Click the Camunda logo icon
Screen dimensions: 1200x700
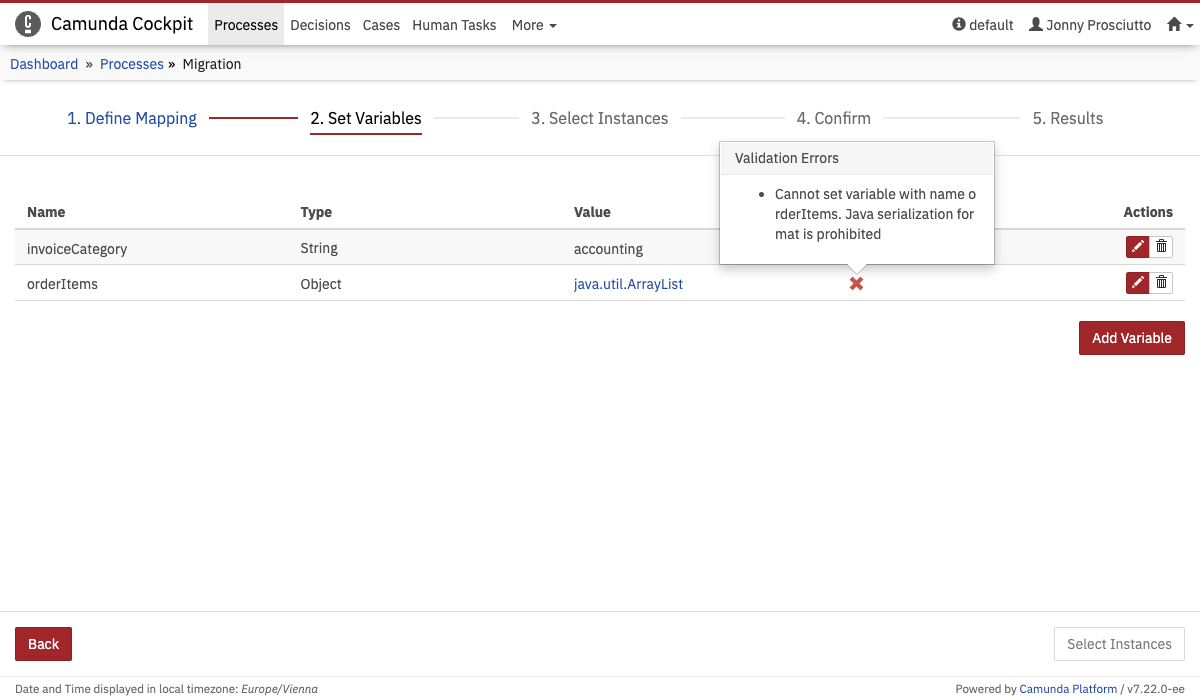[28, 25]
